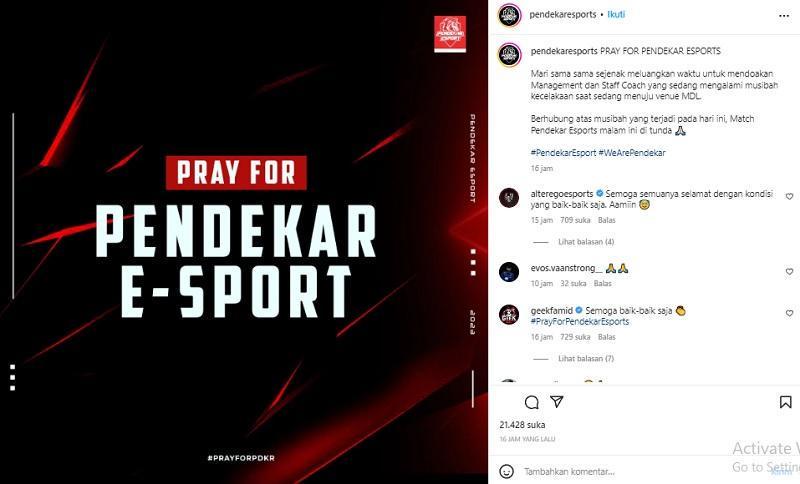The width and height of the screenshot is (800, 484).
Task: Open emoji picker in comment box
Action: coord(506,471)
